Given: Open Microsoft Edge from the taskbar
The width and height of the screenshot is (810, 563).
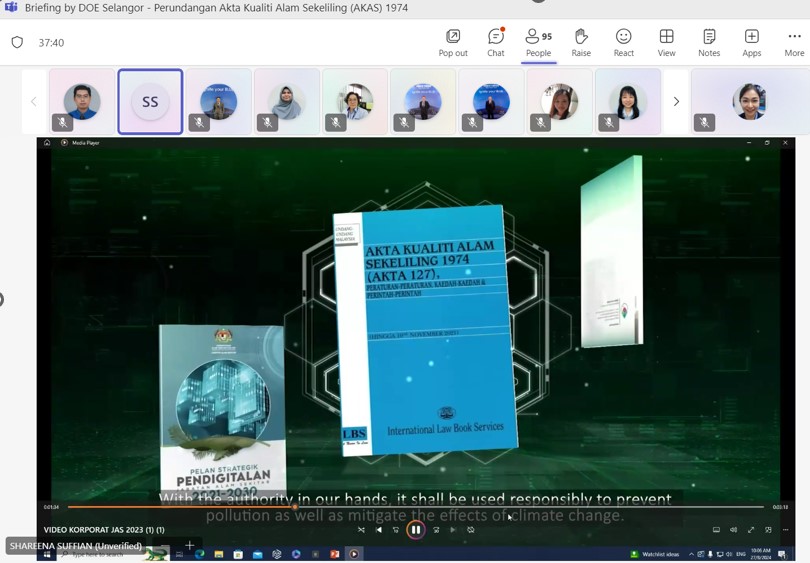Looking at the screenshot, I should (x=199, y=554).
